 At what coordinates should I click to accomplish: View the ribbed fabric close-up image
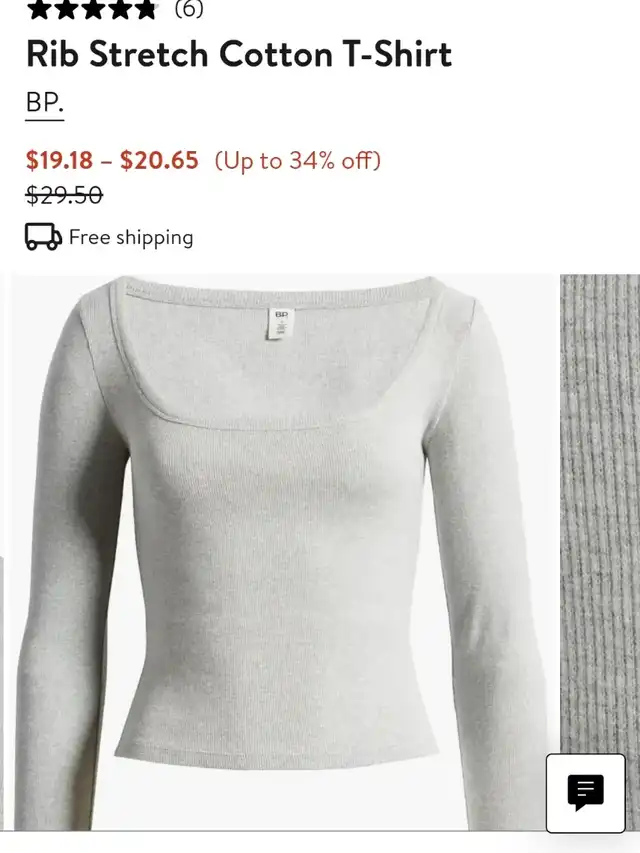pos(600,511)
